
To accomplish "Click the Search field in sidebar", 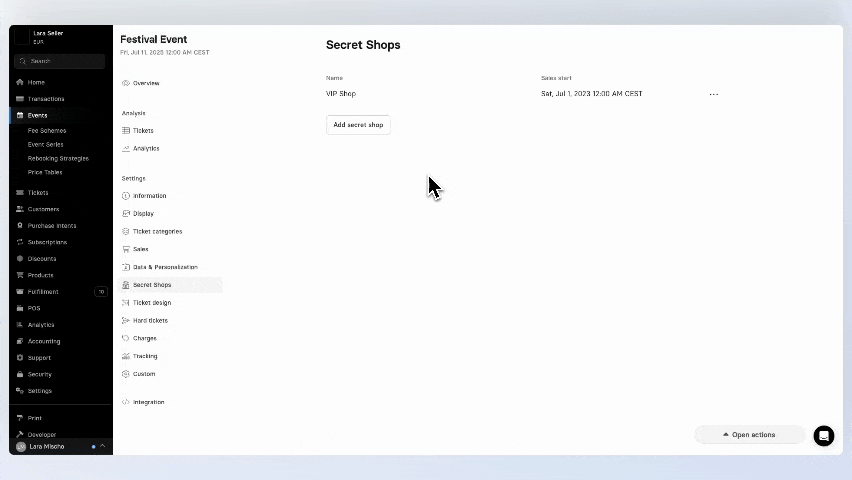I will click(x=60, y=61).
